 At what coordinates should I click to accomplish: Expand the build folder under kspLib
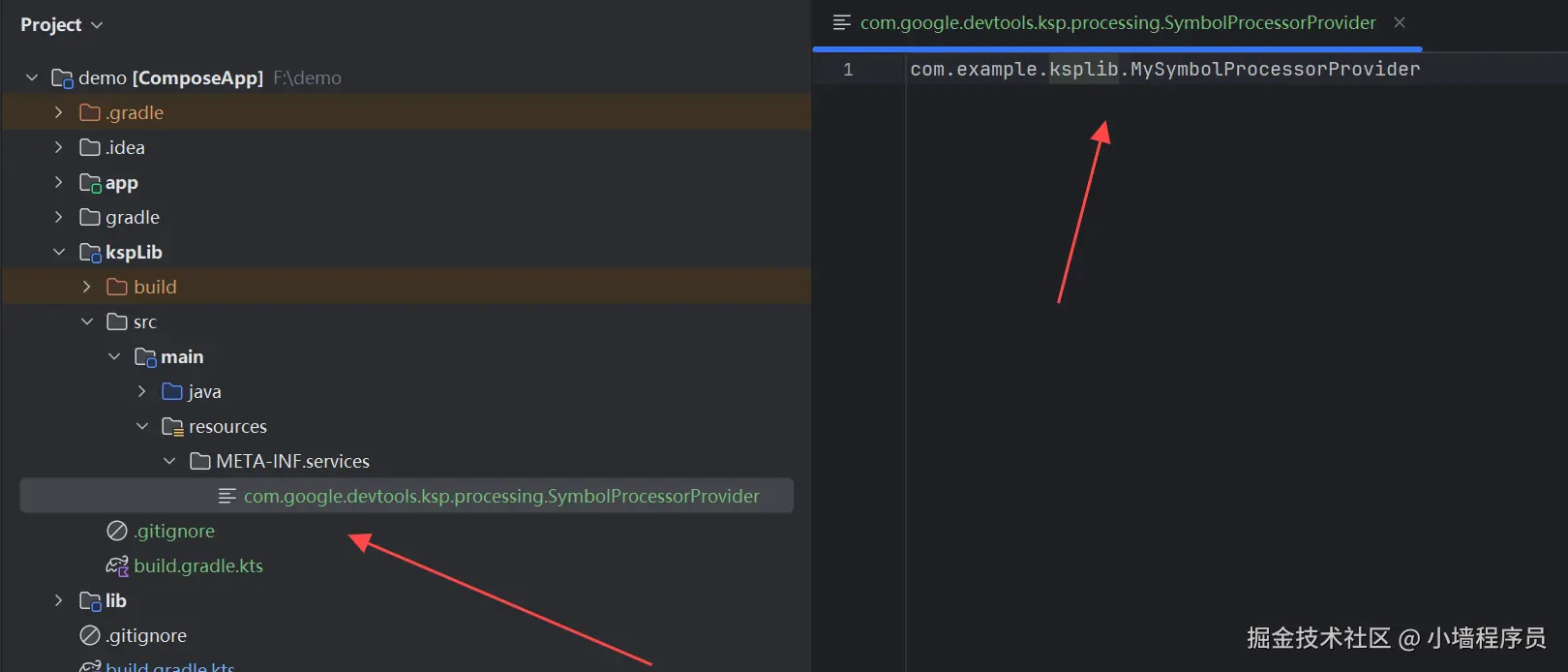(87, 288)
